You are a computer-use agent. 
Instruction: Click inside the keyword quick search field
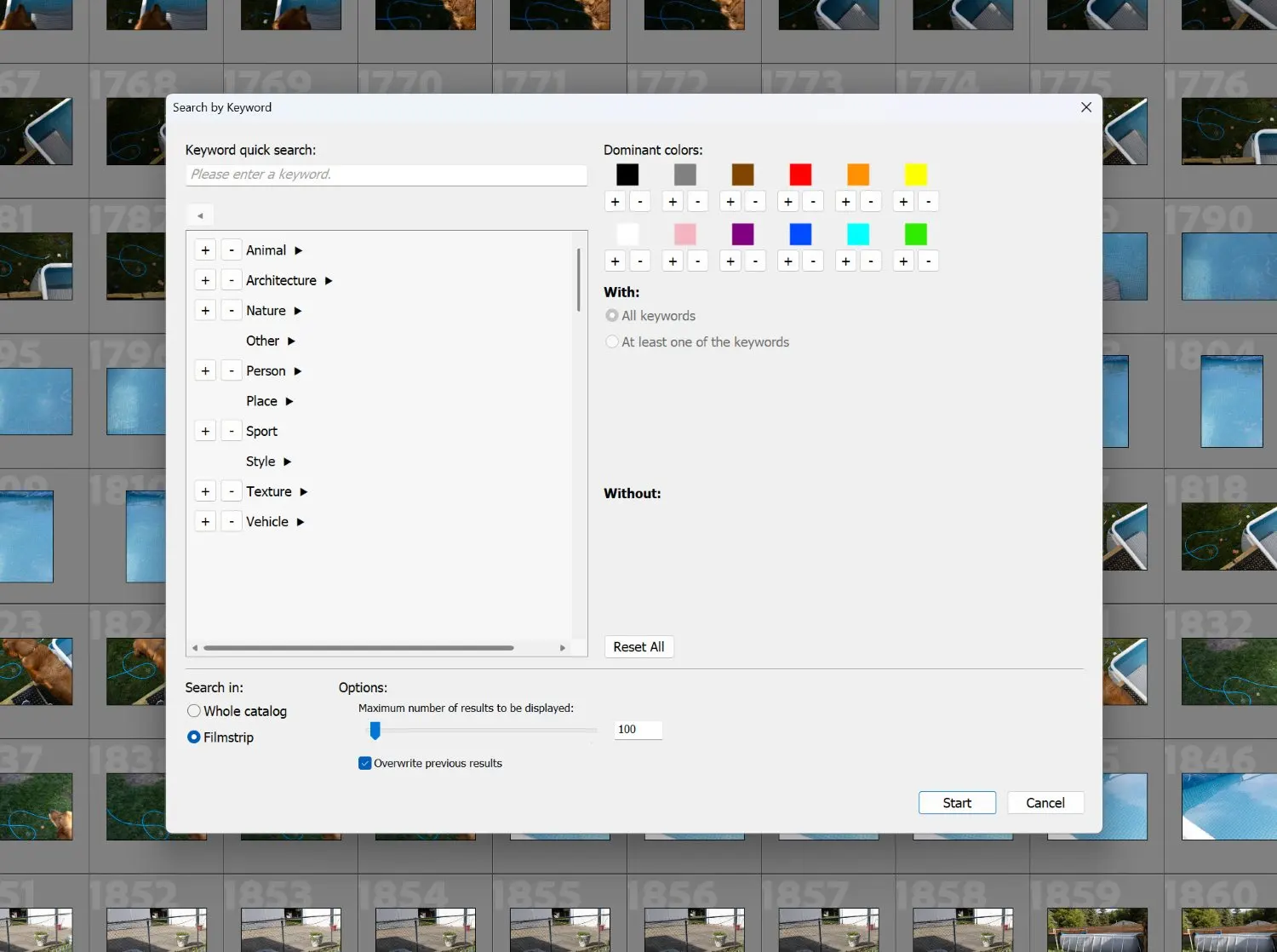[x=386, y=174]
